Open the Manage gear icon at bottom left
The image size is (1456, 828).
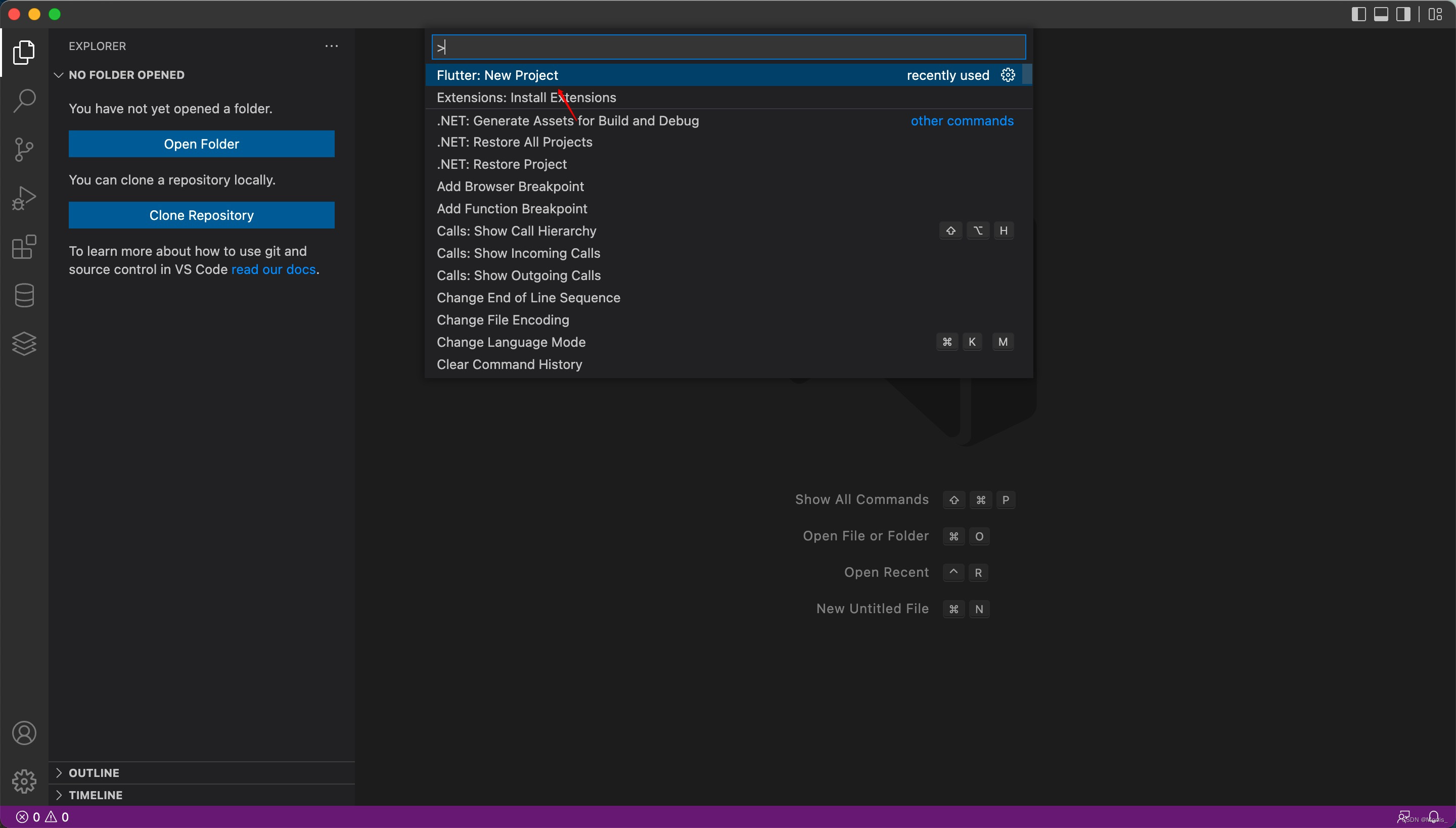tap(24, 781)
